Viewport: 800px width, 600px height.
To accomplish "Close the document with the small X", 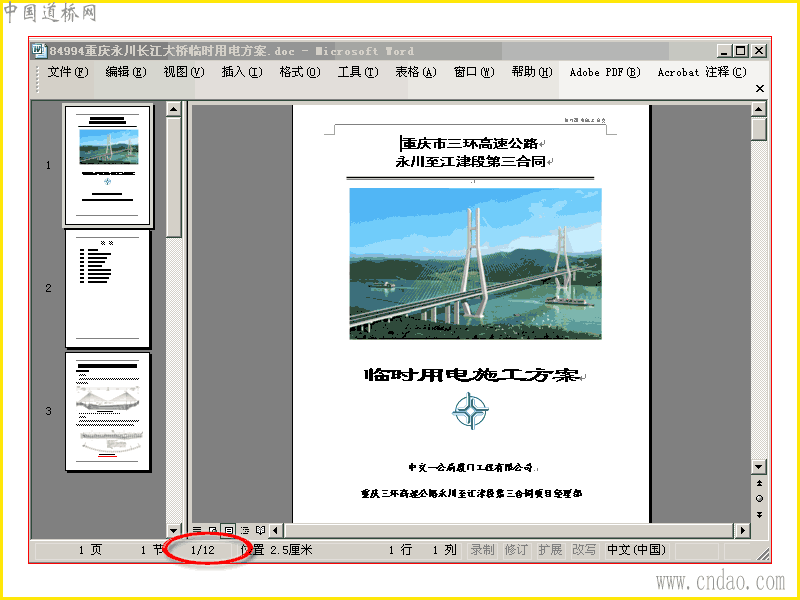I will click(760, 89).
